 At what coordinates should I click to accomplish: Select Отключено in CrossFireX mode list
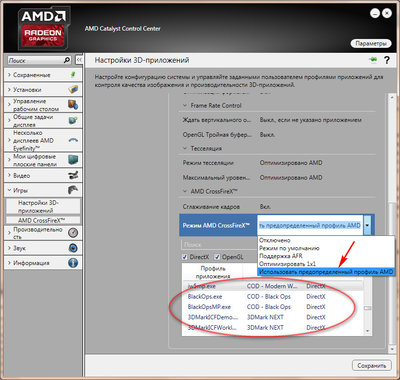(275, 240)
